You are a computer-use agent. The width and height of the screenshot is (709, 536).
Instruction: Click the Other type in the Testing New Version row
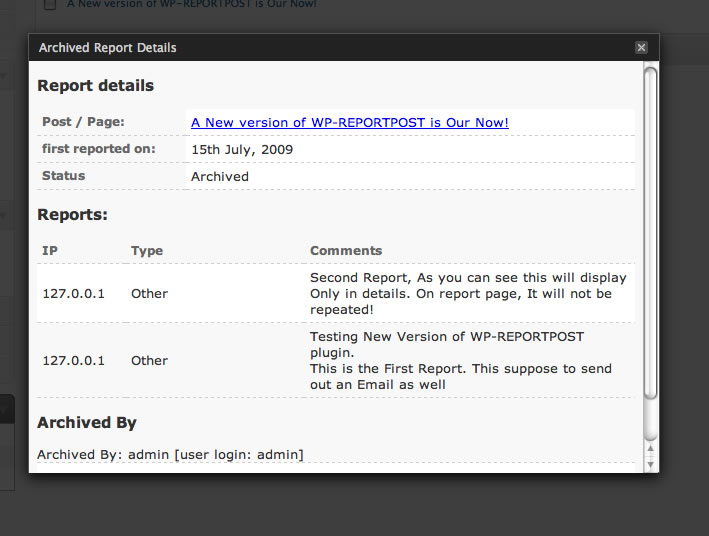pos(149,361)
